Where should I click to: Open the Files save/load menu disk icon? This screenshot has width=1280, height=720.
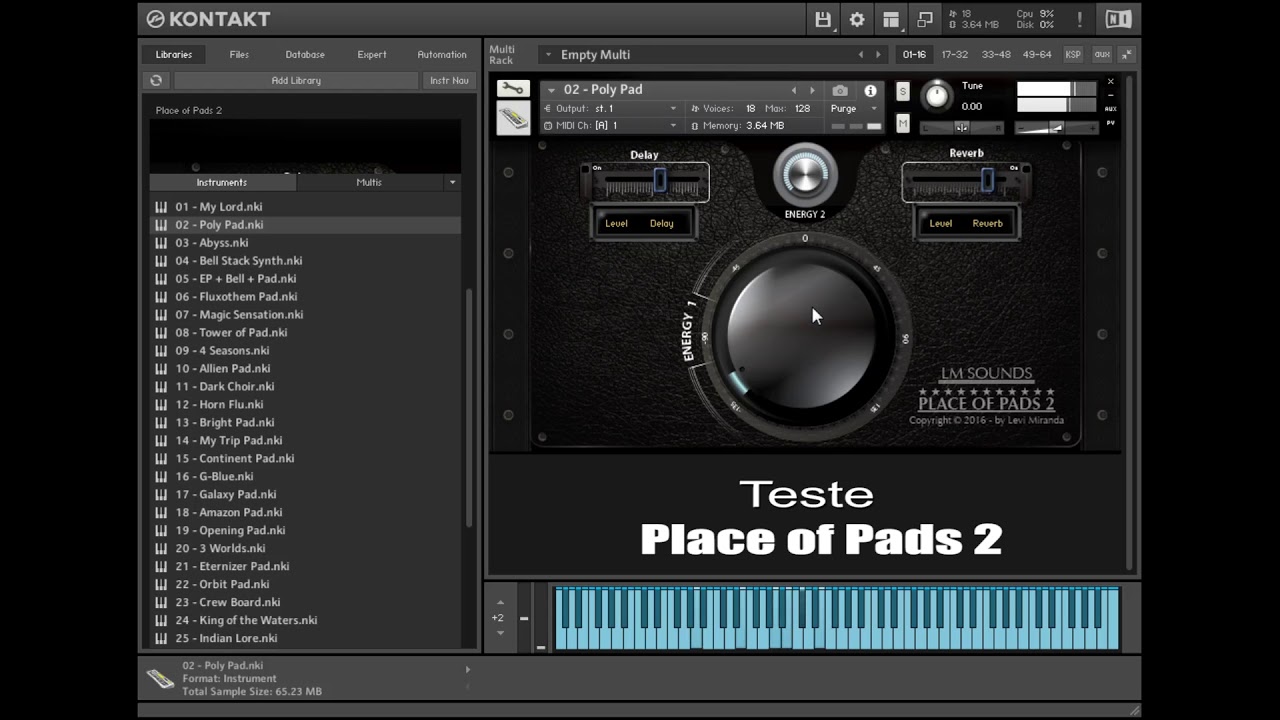pyautogui.click(x=823, y=19)
